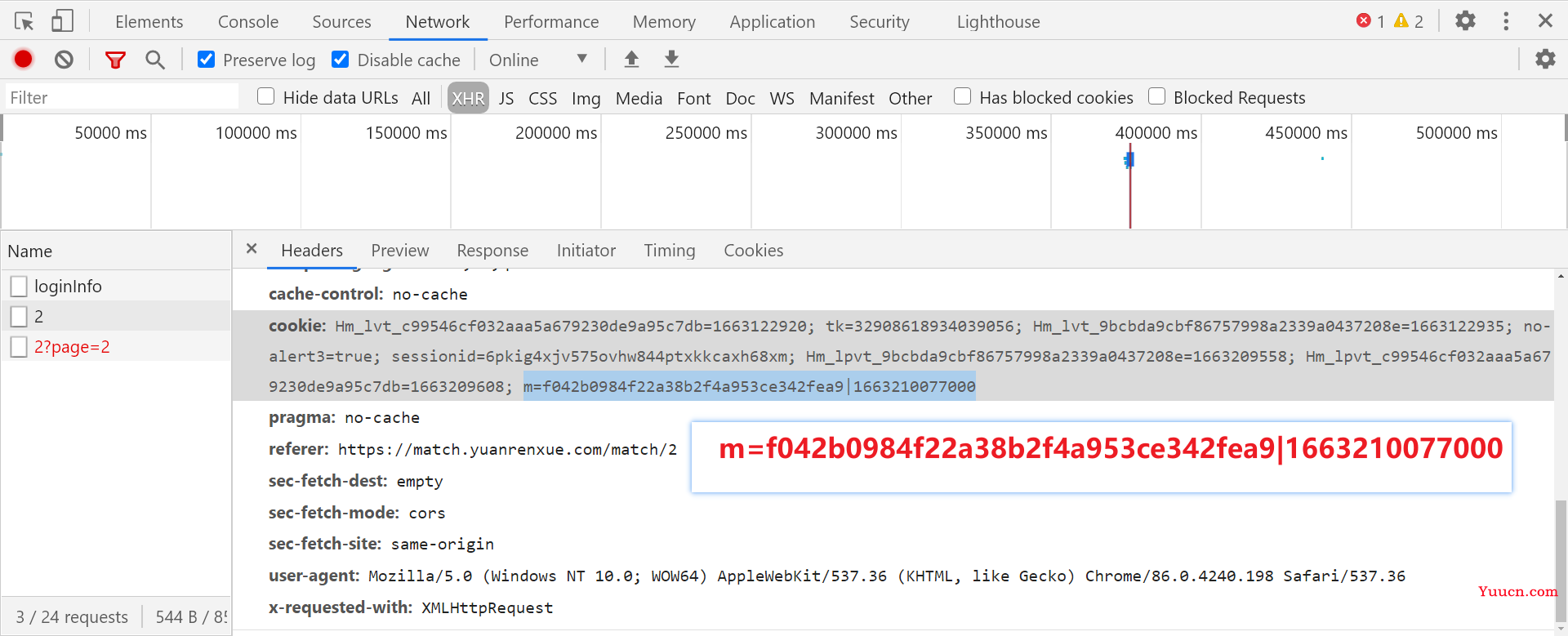1568x636 pixels.
Task: Enable Has blocked cookies checkbox
Action: [x=963, y=96]
